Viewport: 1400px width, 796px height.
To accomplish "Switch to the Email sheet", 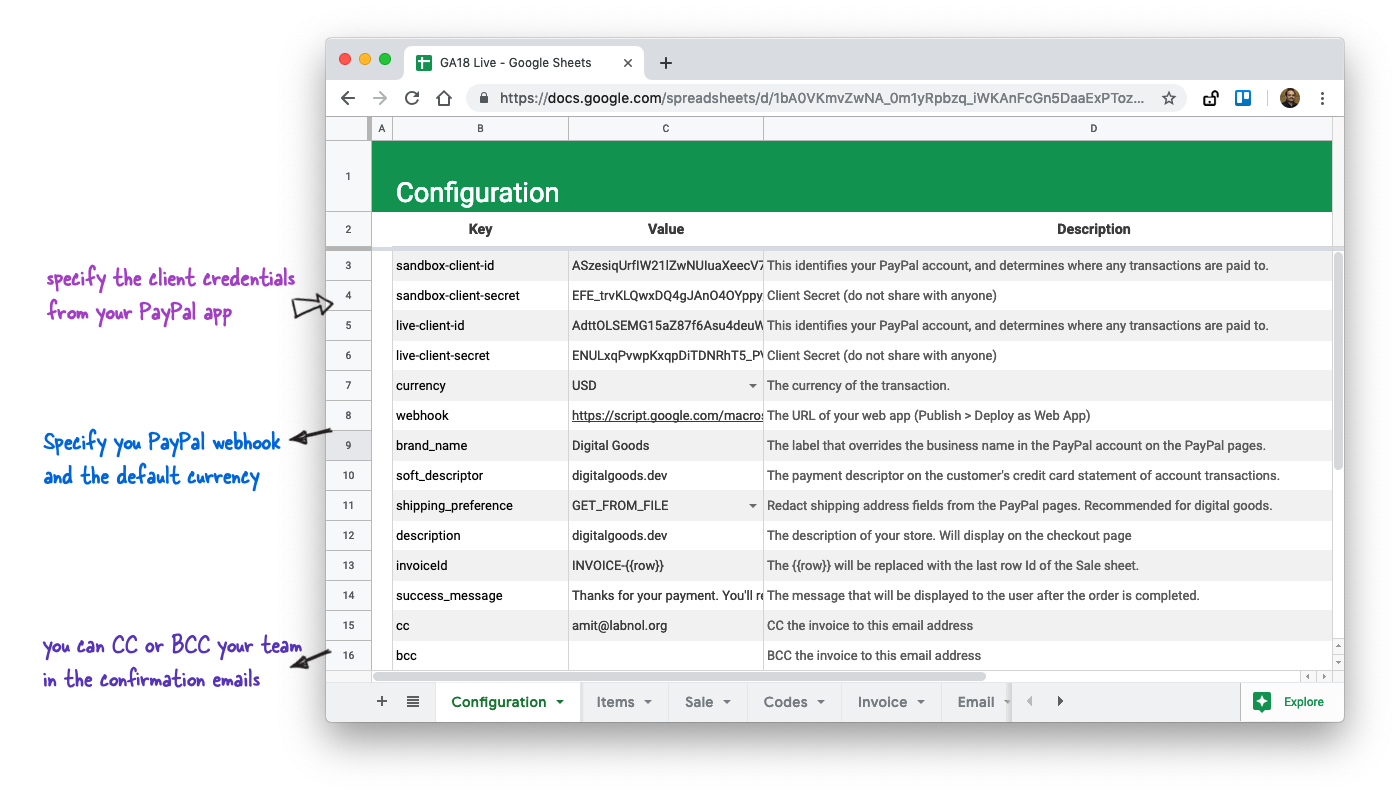I will pyautogui.click(x=976, y=702).
